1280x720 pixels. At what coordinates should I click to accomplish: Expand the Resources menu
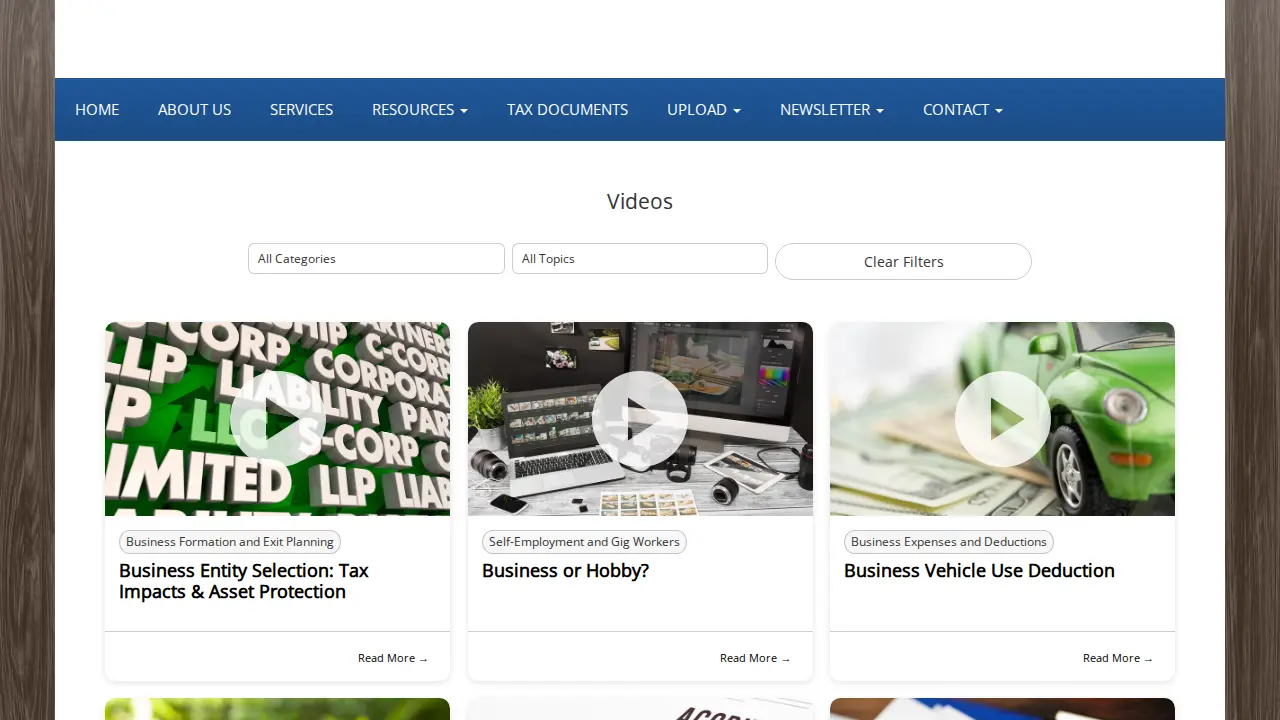click(420, 110)
